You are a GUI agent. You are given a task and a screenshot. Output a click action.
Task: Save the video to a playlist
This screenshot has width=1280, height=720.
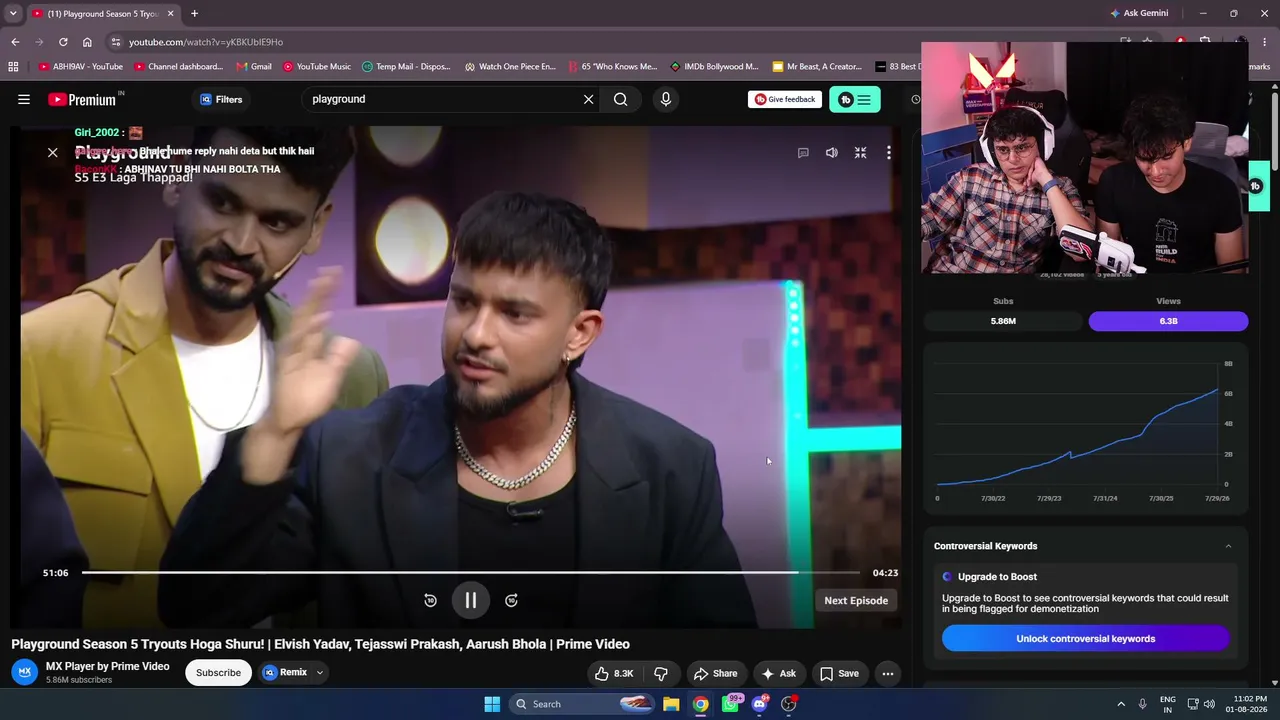(840, 673)
